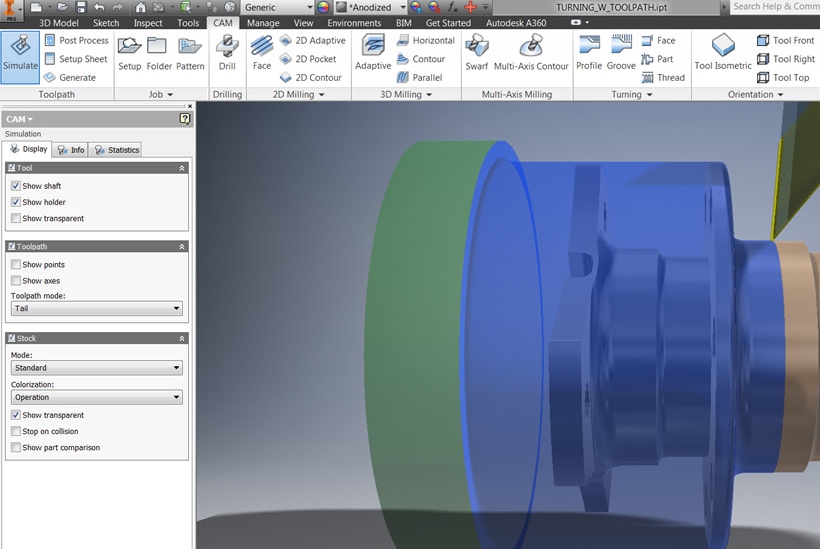Open the stock Mode dropdown
Screen dimensions: 820x549
pyautogui.click(x=96, y=368)
